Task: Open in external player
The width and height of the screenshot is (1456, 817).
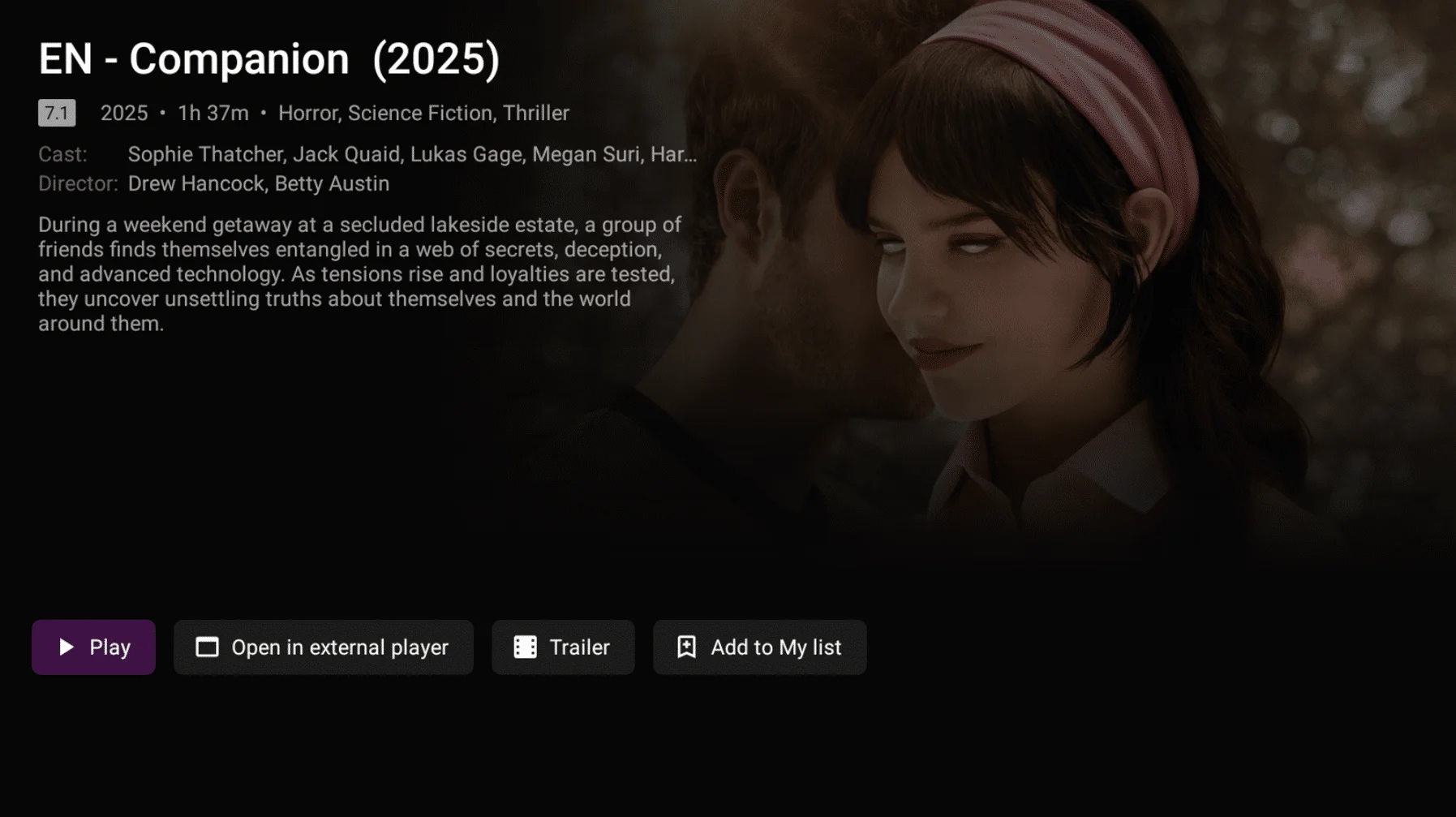Action: [x=323, y=647]
